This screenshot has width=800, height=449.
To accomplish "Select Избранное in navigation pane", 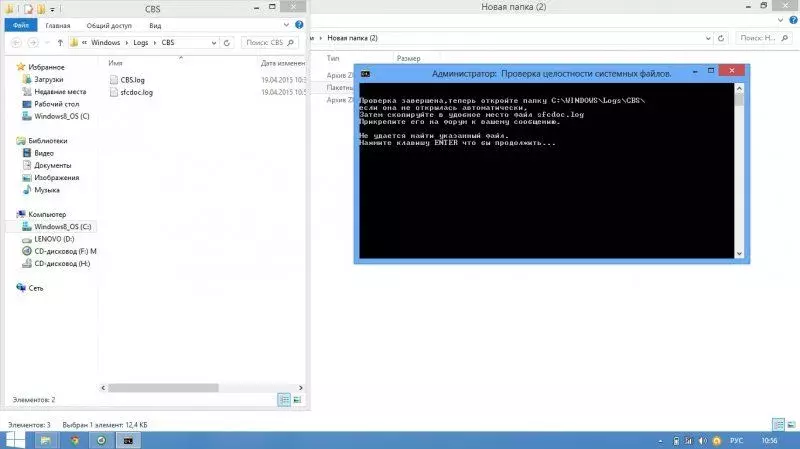I will pyautogui.click(x=46, y=67).
